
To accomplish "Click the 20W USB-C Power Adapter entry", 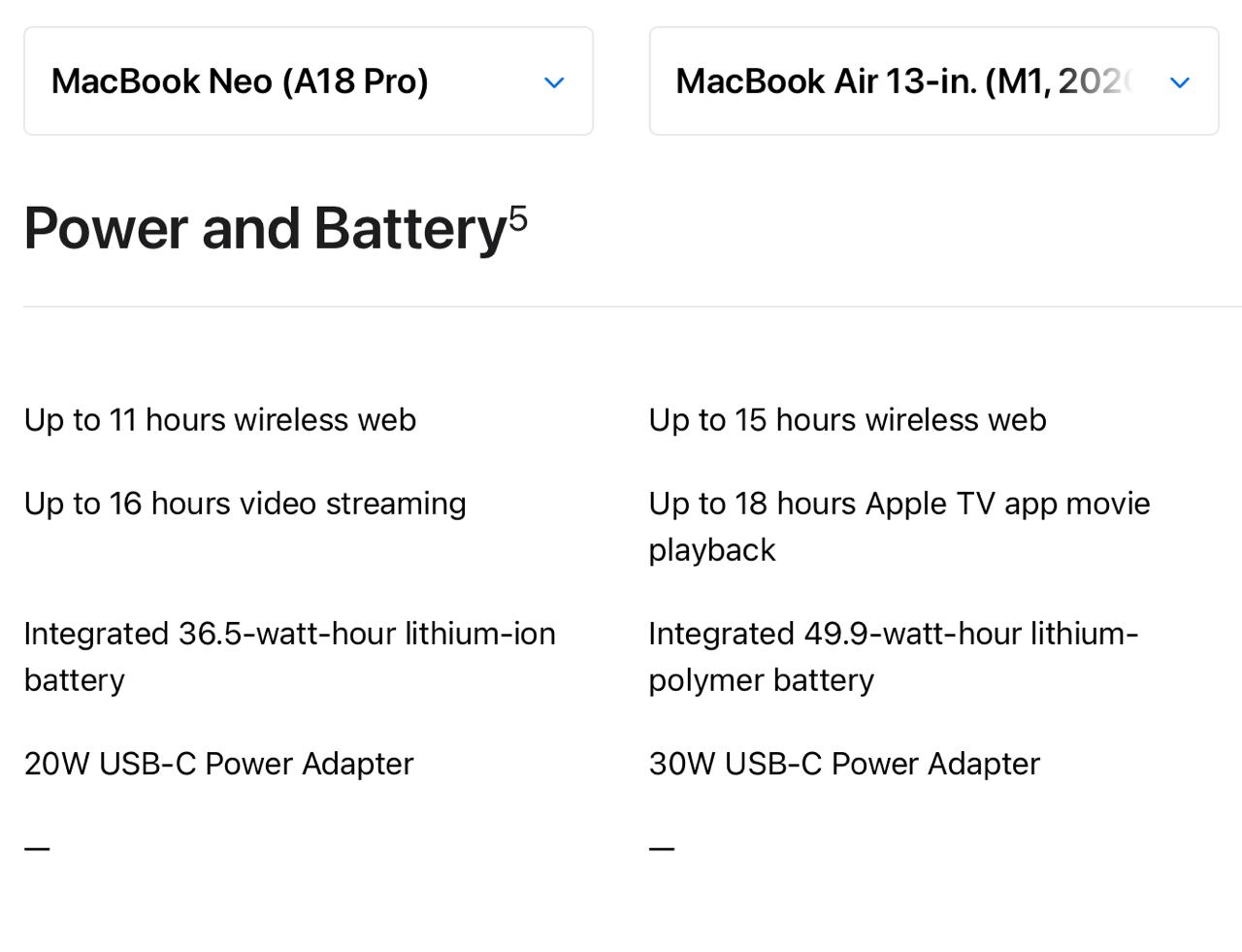I will click(218, 764).
